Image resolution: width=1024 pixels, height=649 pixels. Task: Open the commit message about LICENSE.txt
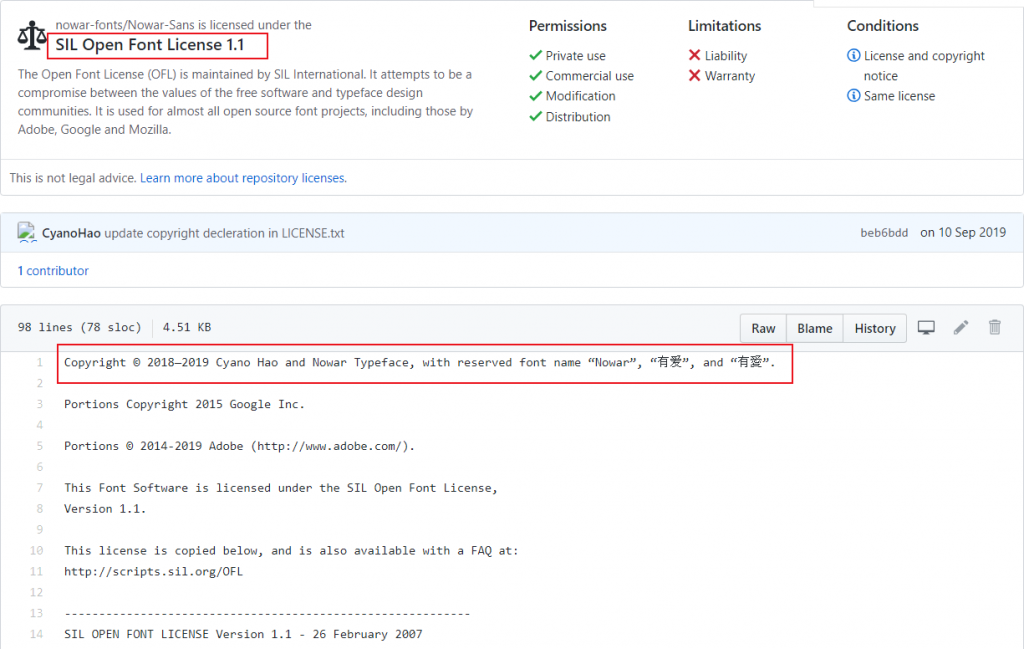pyautogui.click(x=225, y=233)
